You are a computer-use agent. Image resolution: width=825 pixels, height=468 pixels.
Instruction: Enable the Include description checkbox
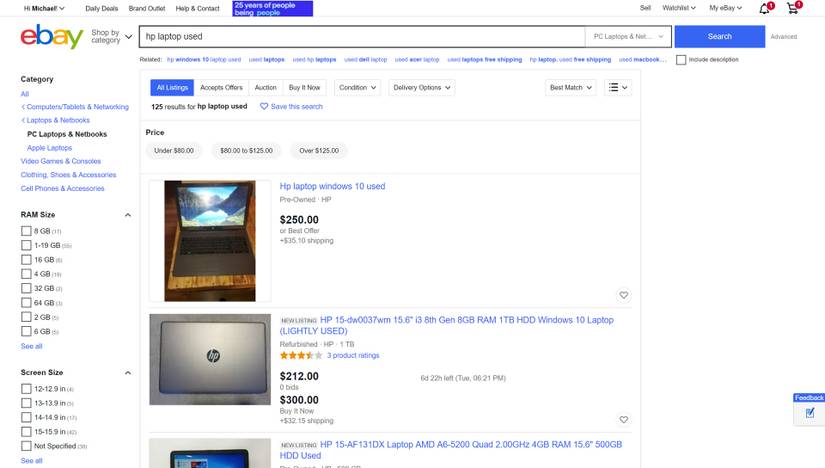681,59
